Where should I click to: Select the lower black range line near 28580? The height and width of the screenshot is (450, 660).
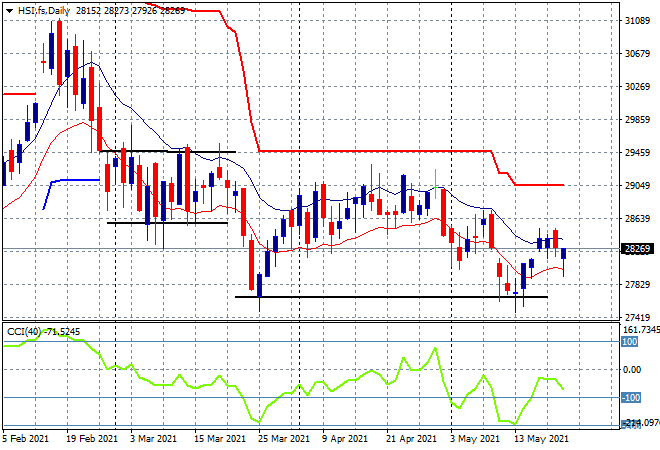pyautogui.click(x=167, y=223)
